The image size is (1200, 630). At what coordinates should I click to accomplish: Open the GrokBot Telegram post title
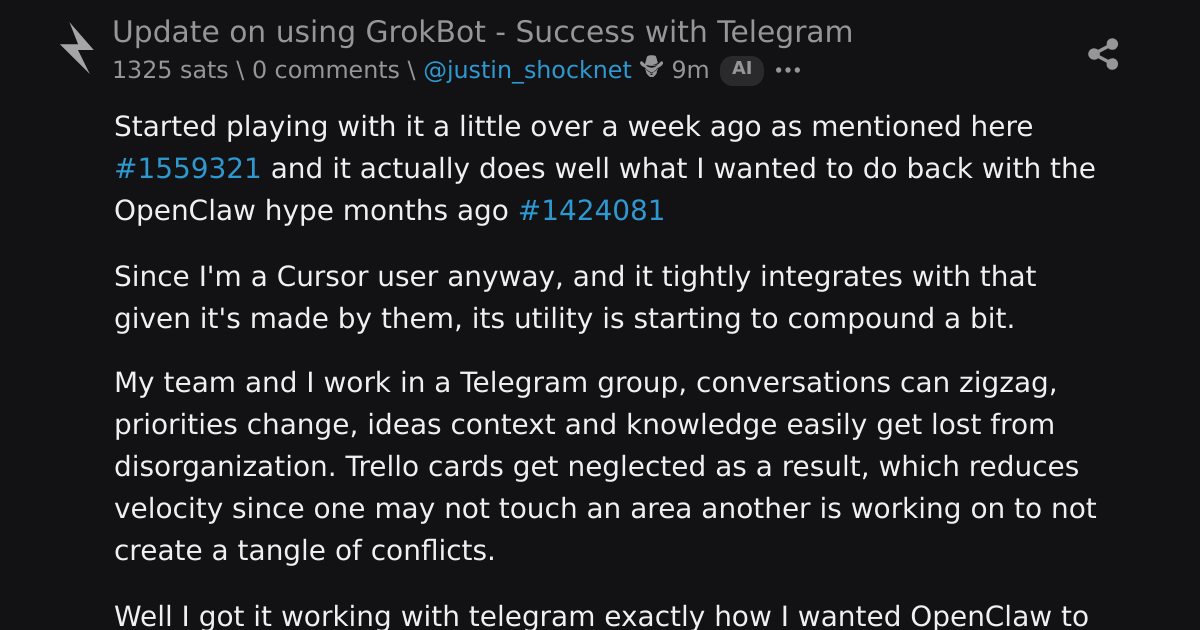(x=482, y=32)
